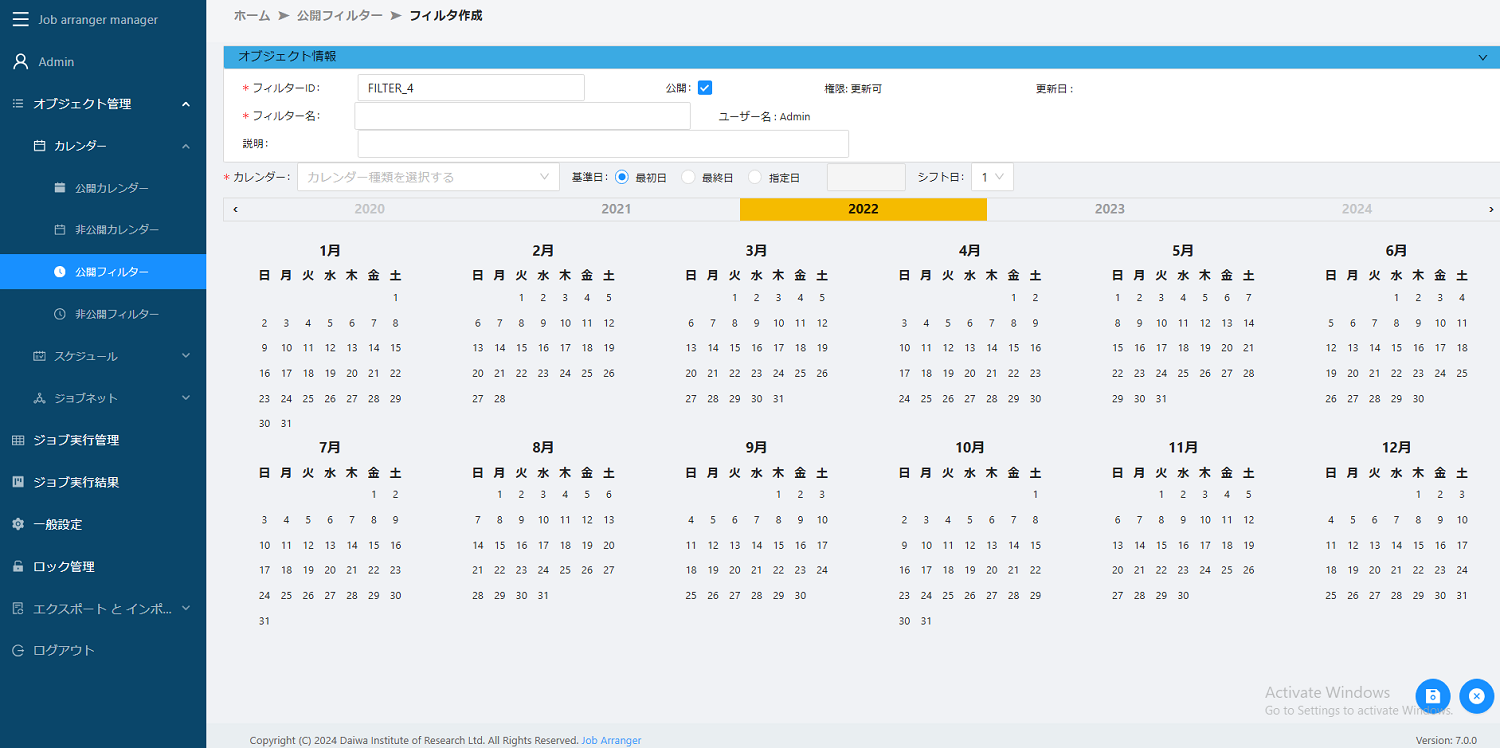Switch the calendar to year 2023
1500x748 pixels.
[x=1109, y=209]
